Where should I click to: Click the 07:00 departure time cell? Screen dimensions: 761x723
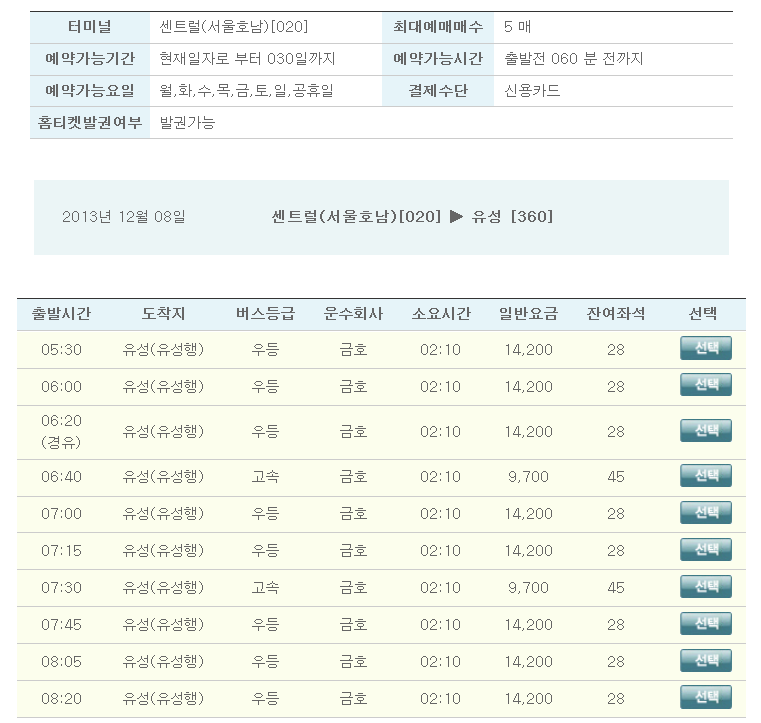61,514
